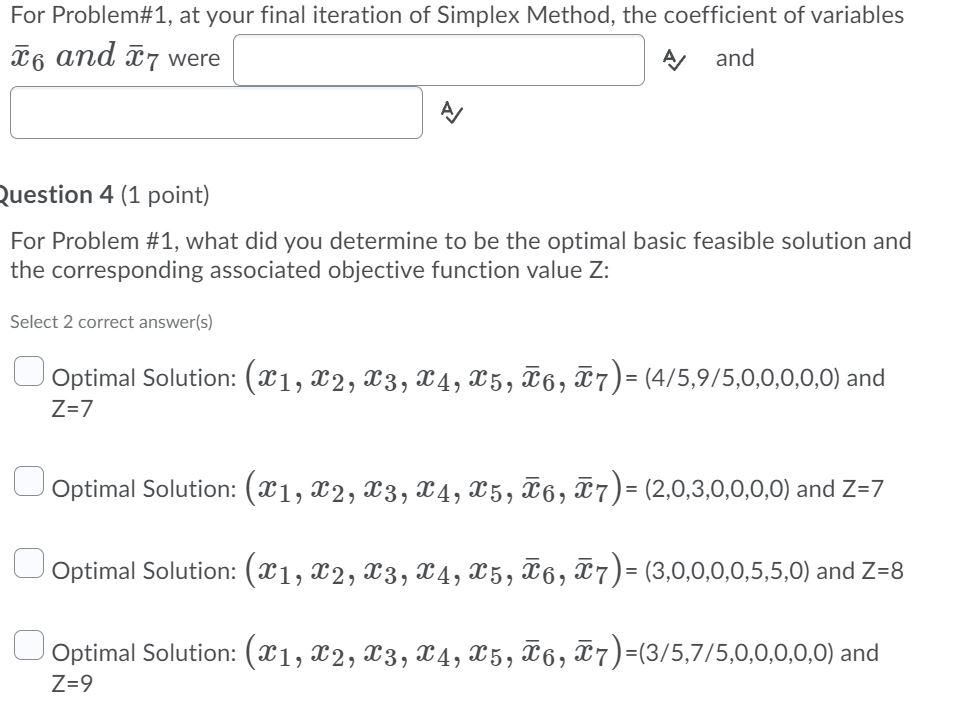Check the option with solution (3,0,0,0,0,5,5,0) and Z=8
The width and height of the screenshot is (955, 725).
(29, 564)
